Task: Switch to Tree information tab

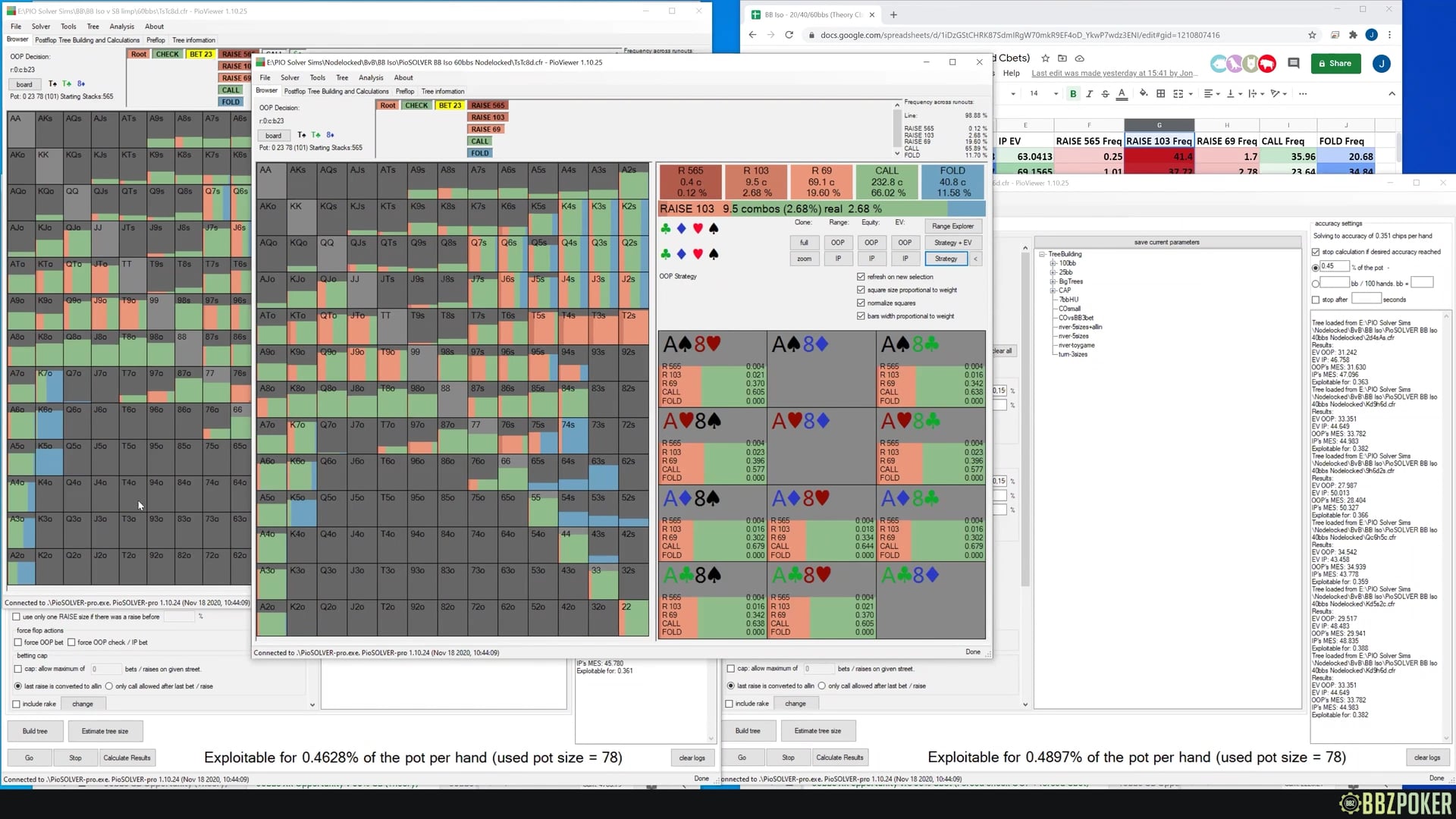Action: pyautogui.click(x=443, y=91)
